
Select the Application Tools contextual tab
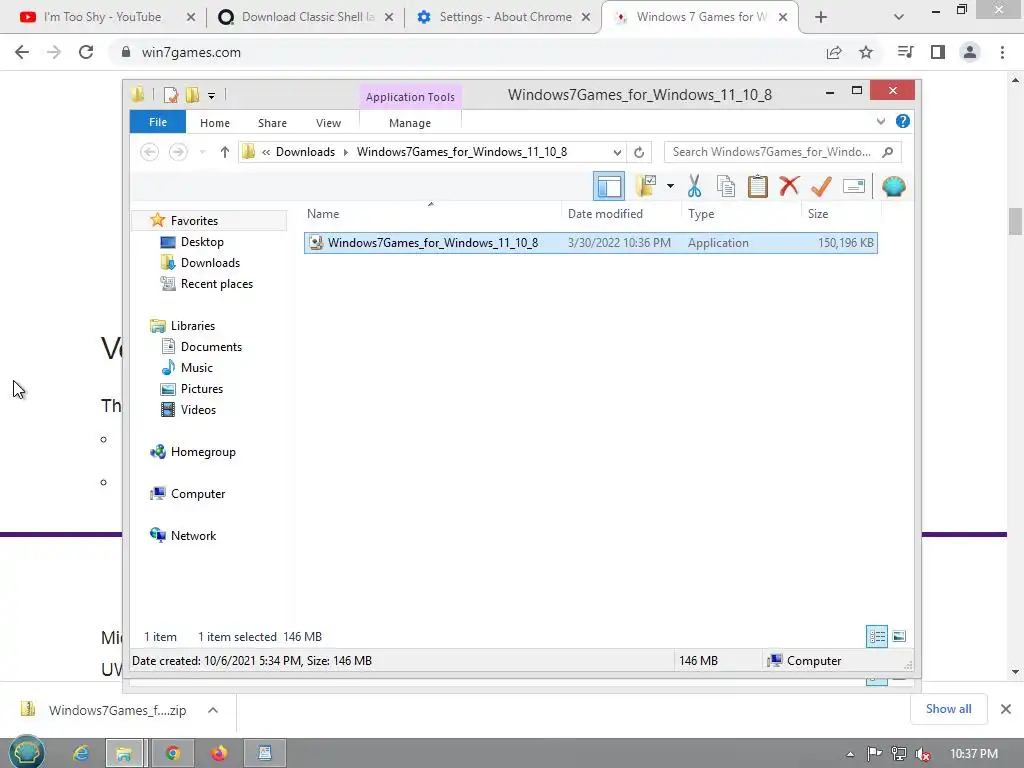[410, 97]
